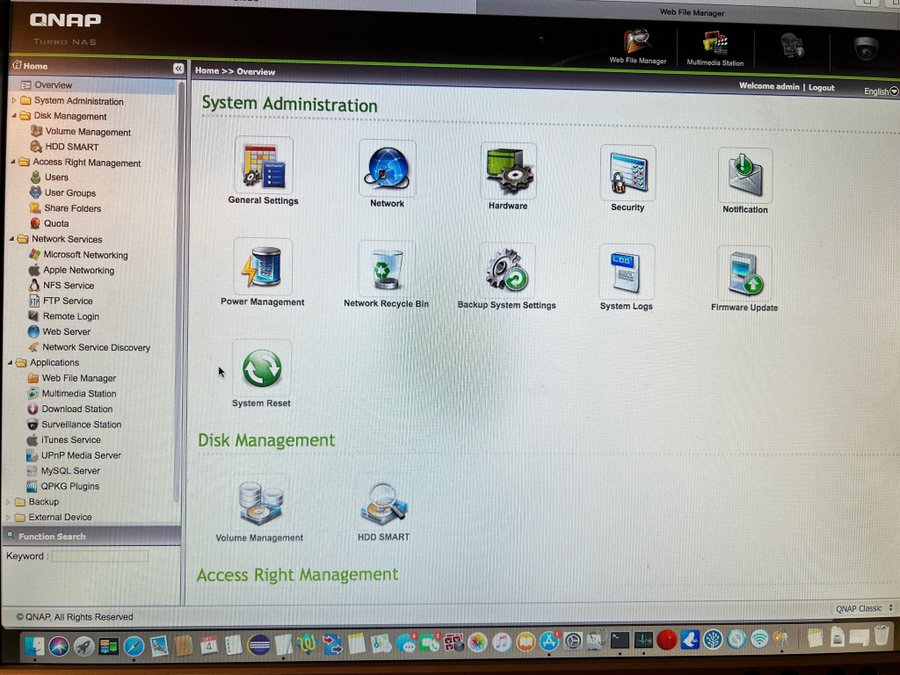Screen dimensions: 900x675
Task: Click the Network Recycle Bin icon
Action: [x=387, y=269]
